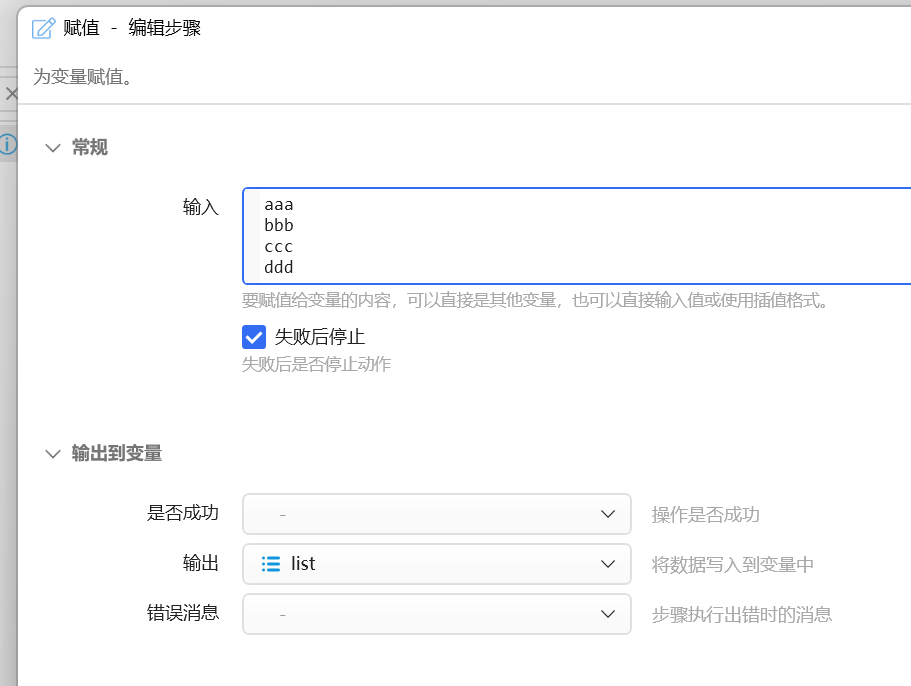911x686 pixels.
Task: Place cursor on the aaa line
Action: pyautogui.click(x=279, y=205)
